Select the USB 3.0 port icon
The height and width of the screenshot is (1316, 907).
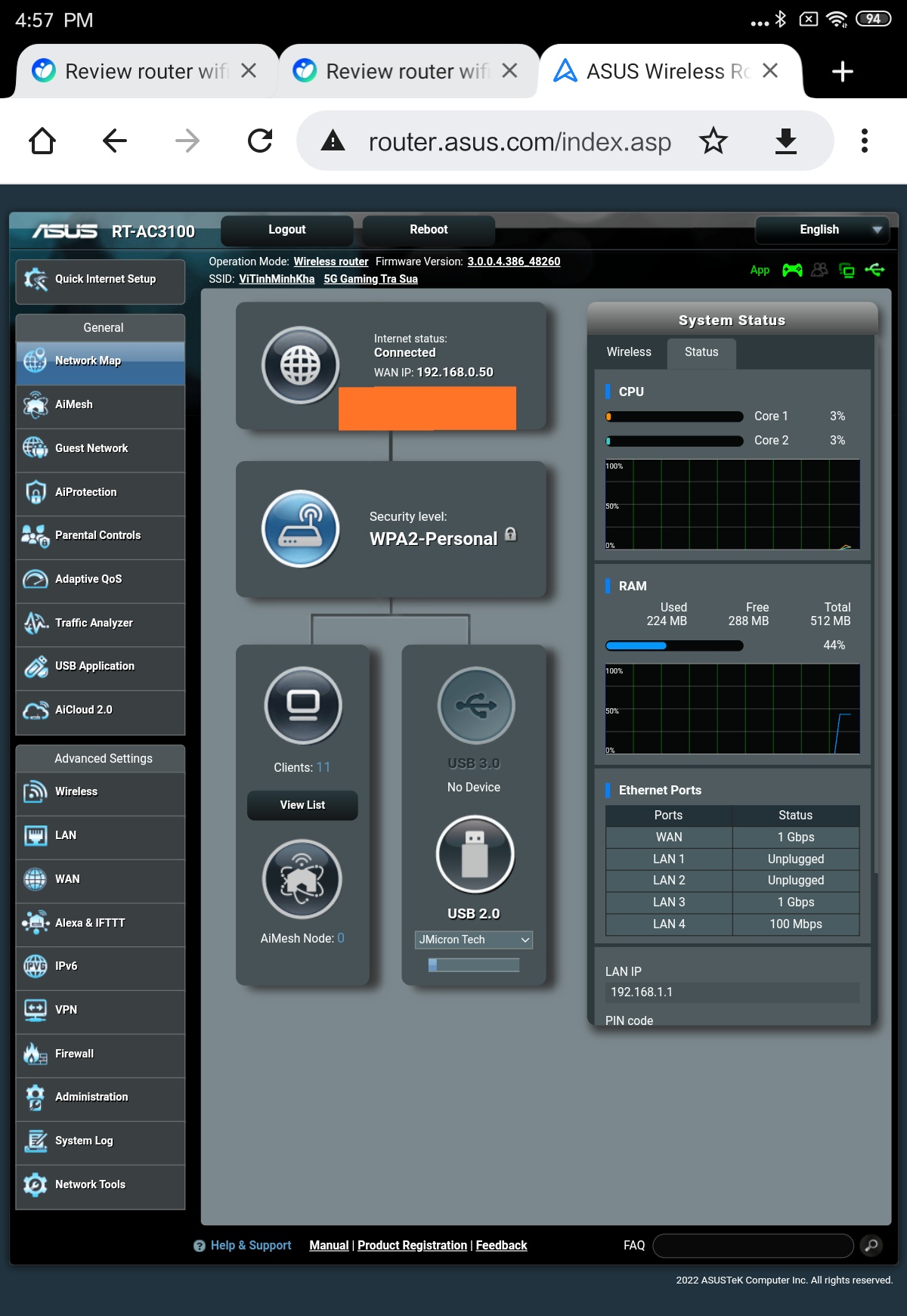(x=475, y=705)
